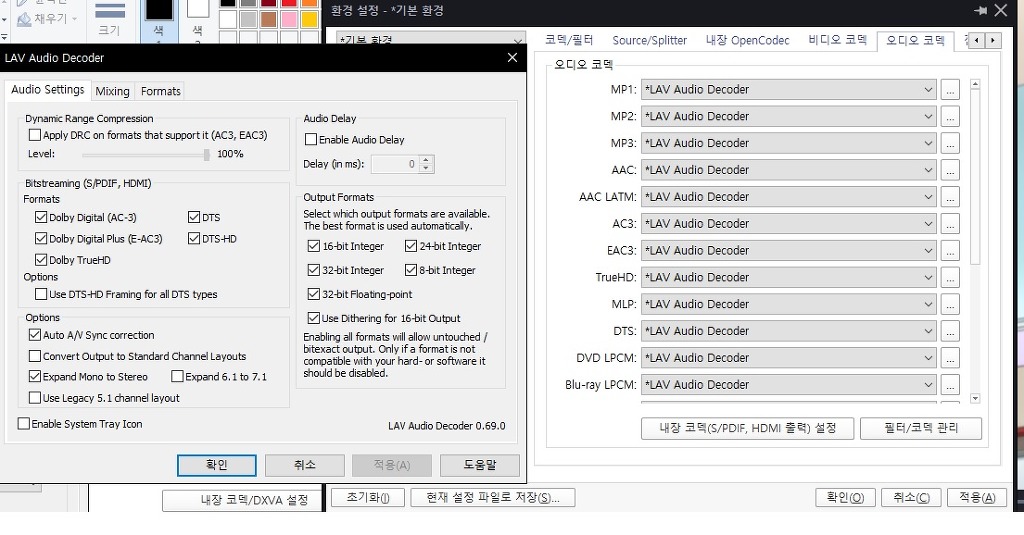Image resolution: width=1024 pixels, height=535 pixels.
Task: Open 필터/코덱 관리 button
Action: point(921,429)
